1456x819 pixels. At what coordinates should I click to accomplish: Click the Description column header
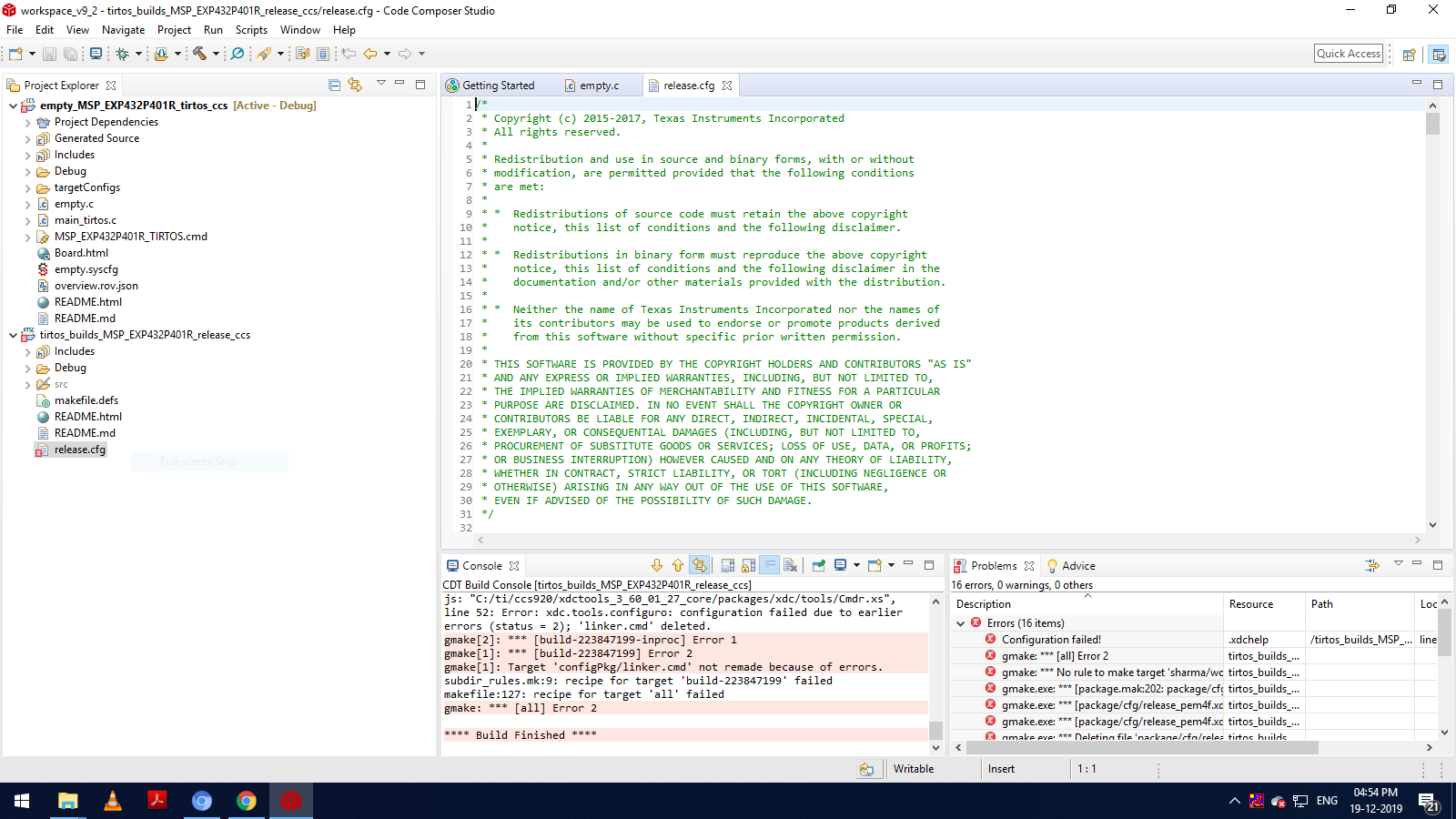tap(1087, 604)
